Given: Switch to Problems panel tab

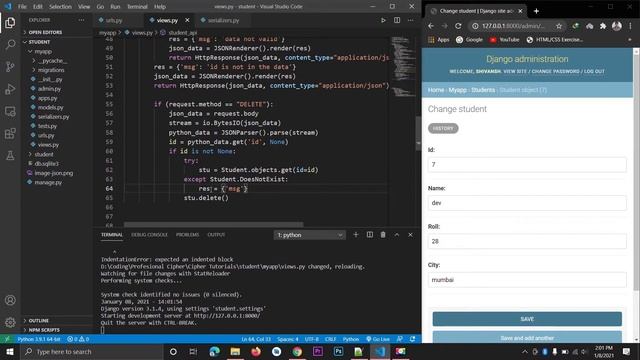Looking at the screenshot, I should tap(187, 235).
